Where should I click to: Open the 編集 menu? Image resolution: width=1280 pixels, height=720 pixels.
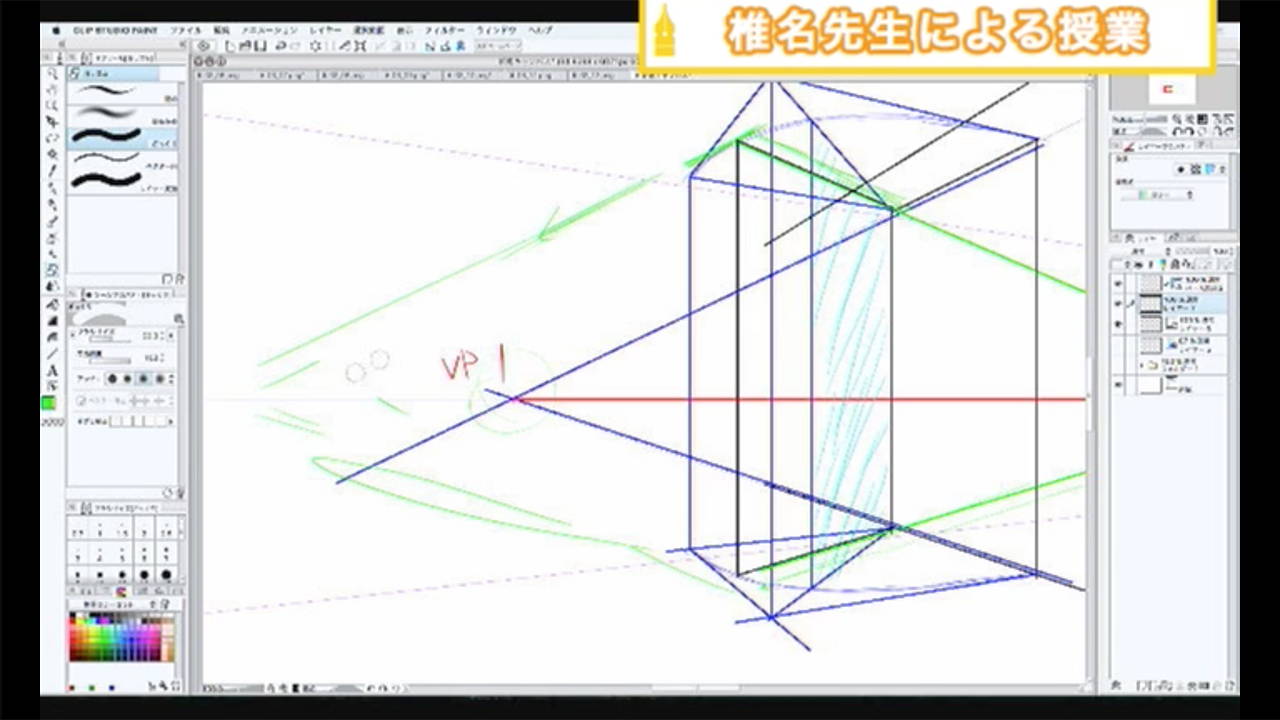(221, 30)
